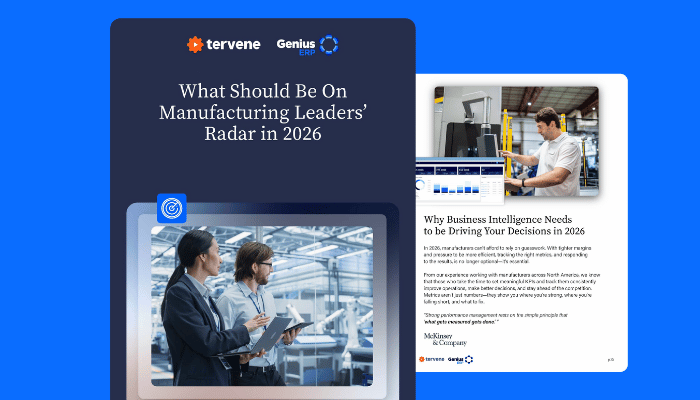The width and height of the screenshot is (700, 400).
Task: Click the page number in footer corner
Action: (x=609, y=359)
